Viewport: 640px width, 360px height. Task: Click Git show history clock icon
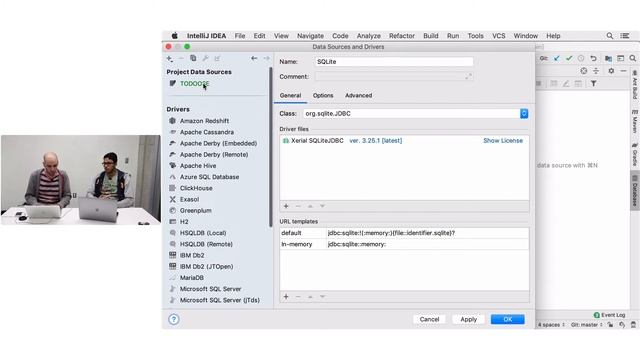coord(581,58)
